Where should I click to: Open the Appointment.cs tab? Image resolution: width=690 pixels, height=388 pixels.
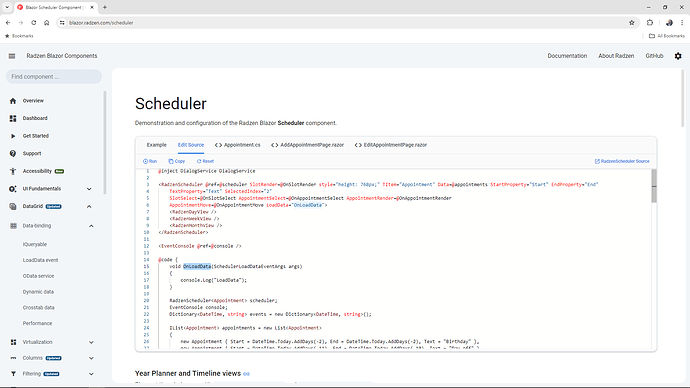tap(238, 145)
